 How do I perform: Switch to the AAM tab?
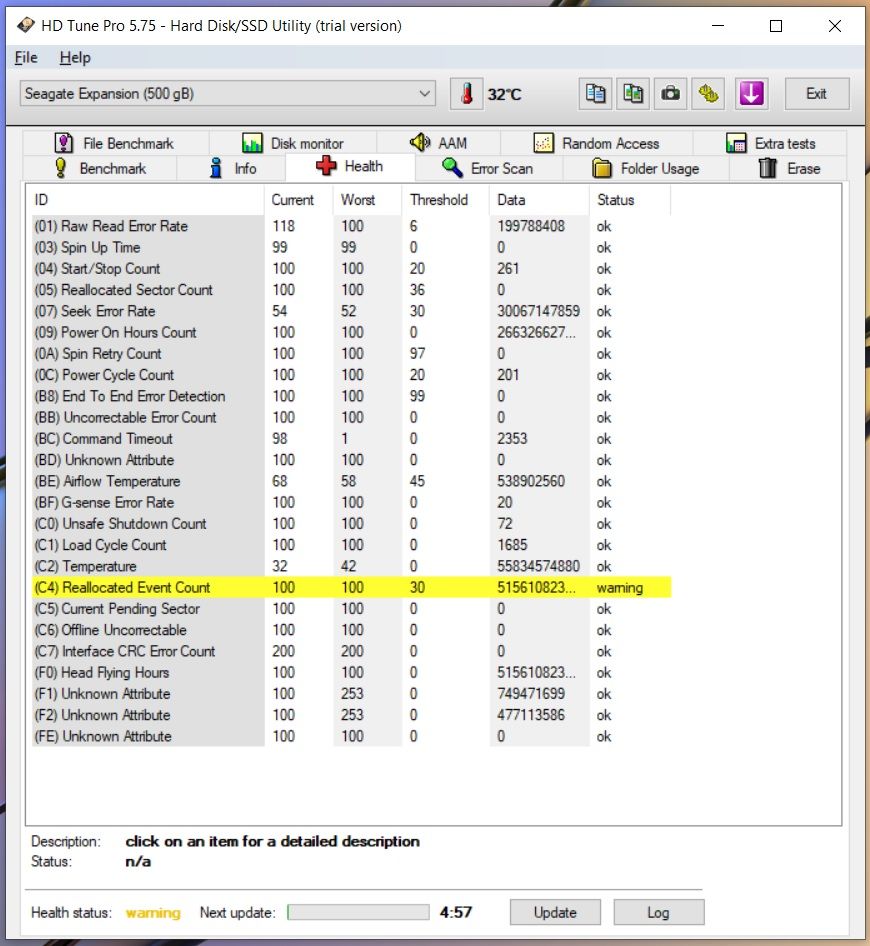pos(439,143)
